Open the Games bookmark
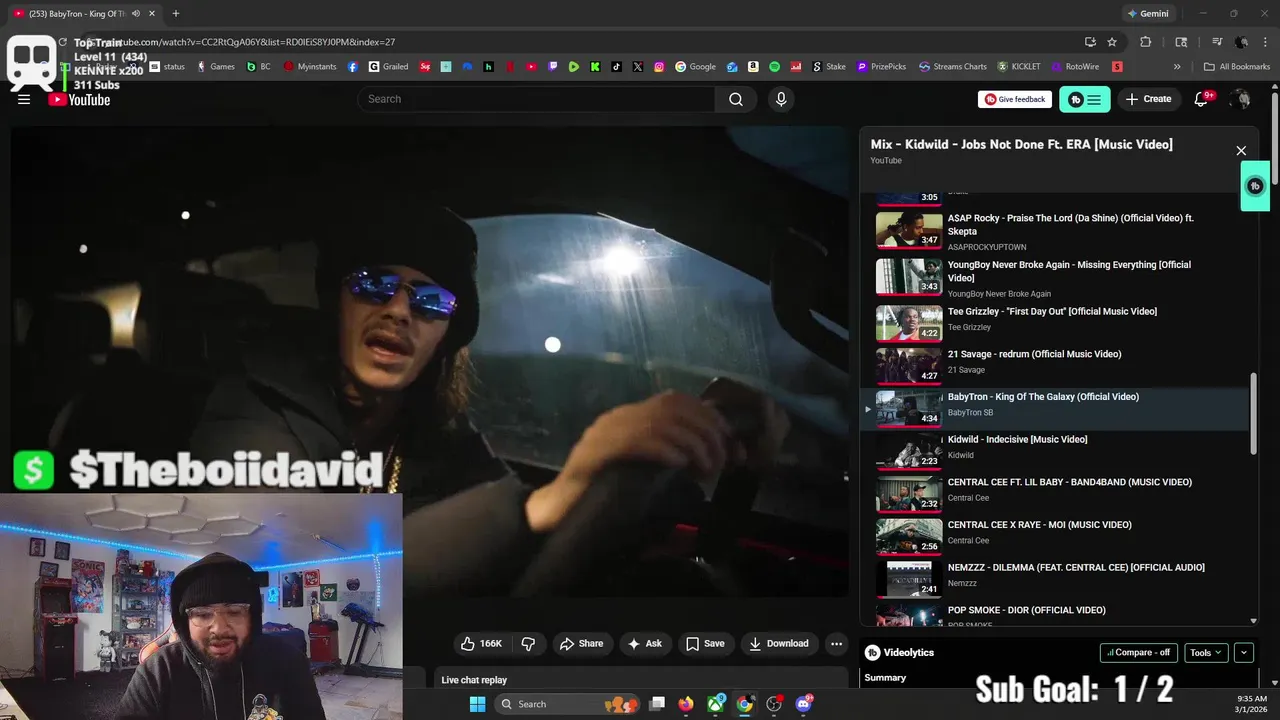This screenshot has height=720, width=1280. click(x=216, y=67)
